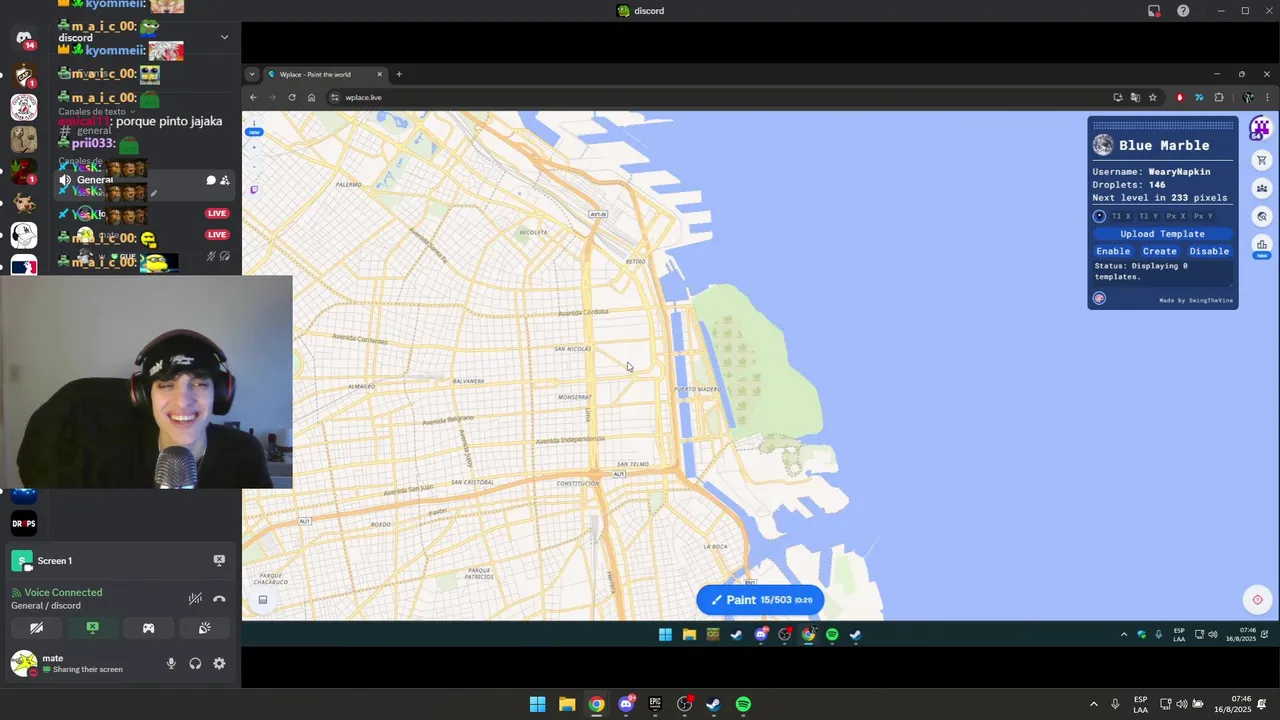1280x720 pixels.
Task: Stop streaming Screen 1 in Discord
Action: point(219,560)
